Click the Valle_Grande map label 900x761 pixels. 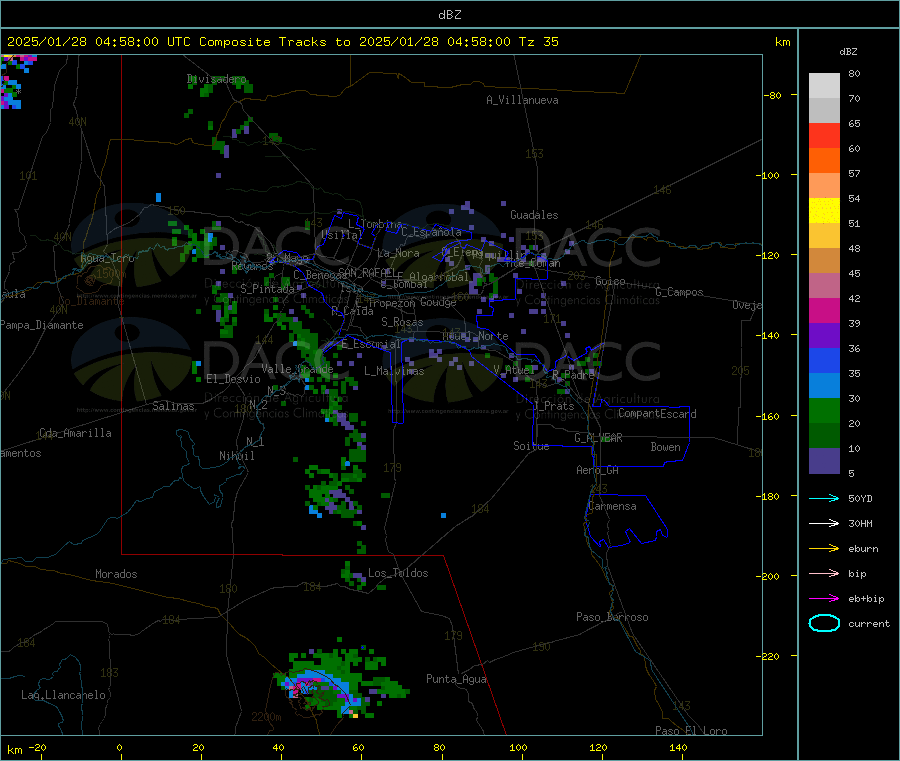[x=297, y=368]
